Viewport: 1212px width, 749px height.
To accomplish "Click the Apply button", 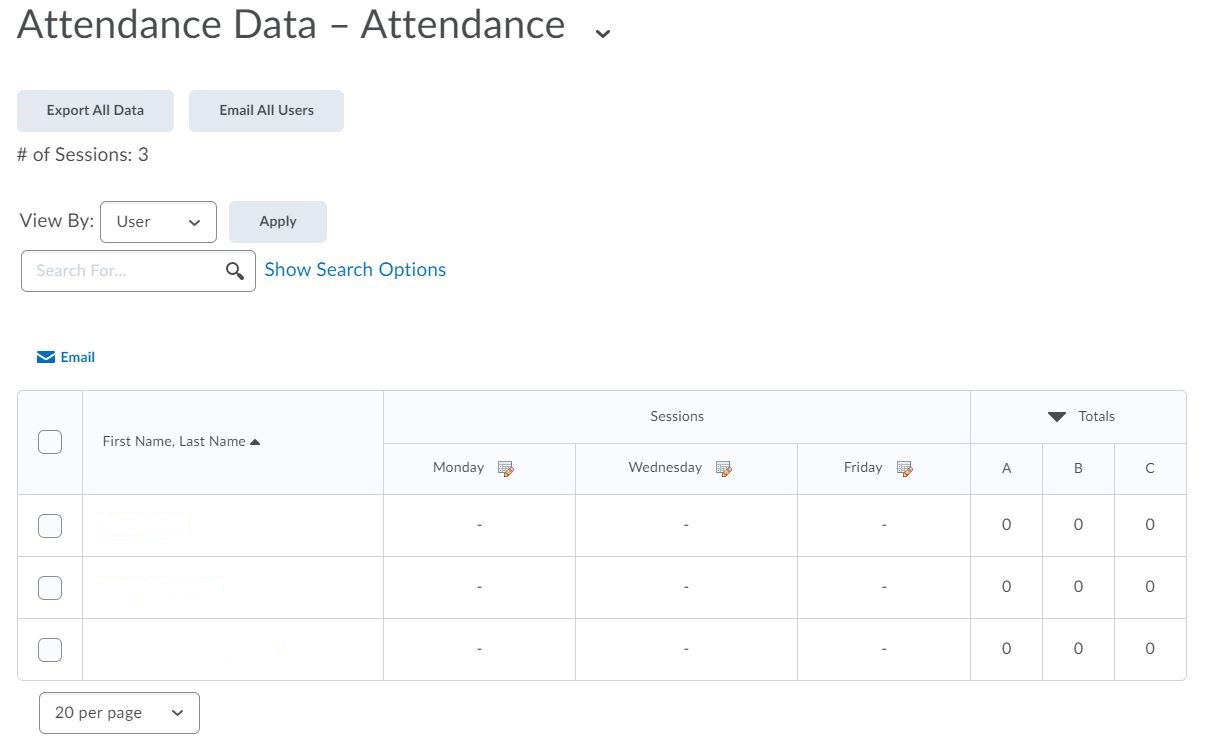I will 277,222.
